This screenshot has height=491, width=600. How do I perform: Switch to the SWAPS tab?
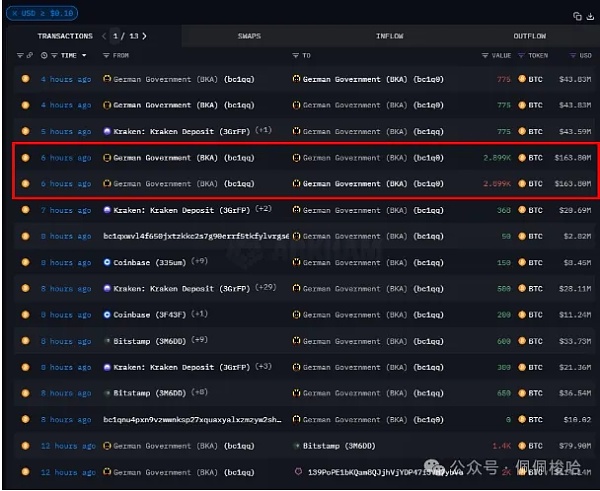pos(249,36)
